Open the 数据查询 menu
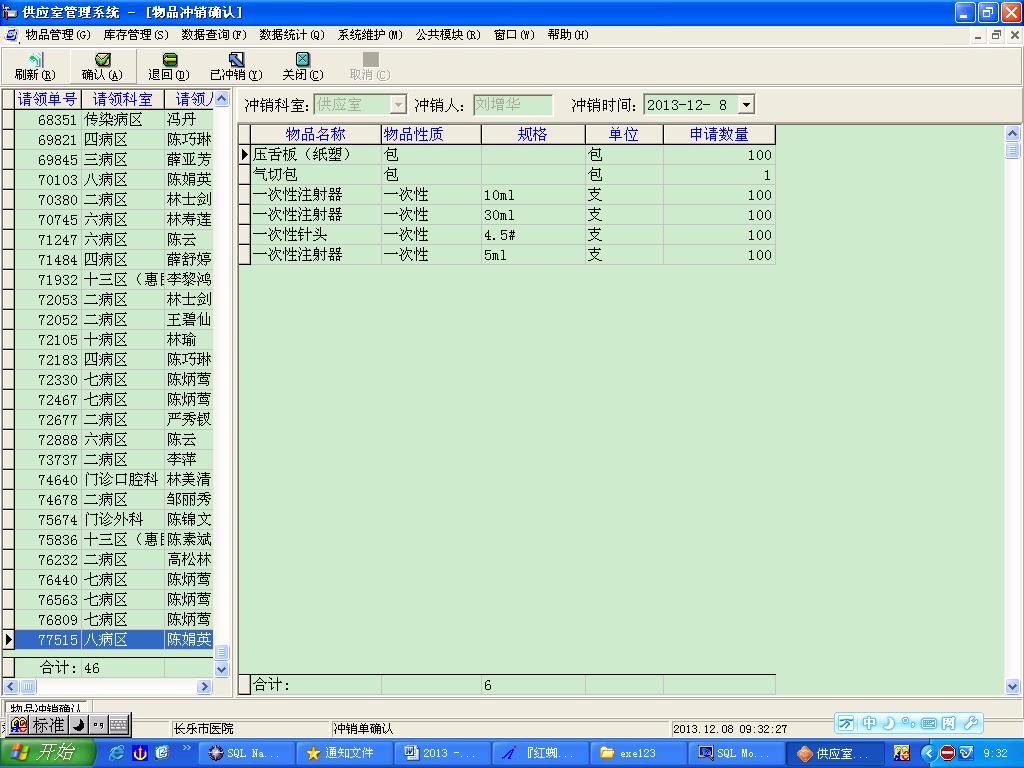Image resolution: width=1024 pixels, height=768 pixels. (x=214, y=35)
